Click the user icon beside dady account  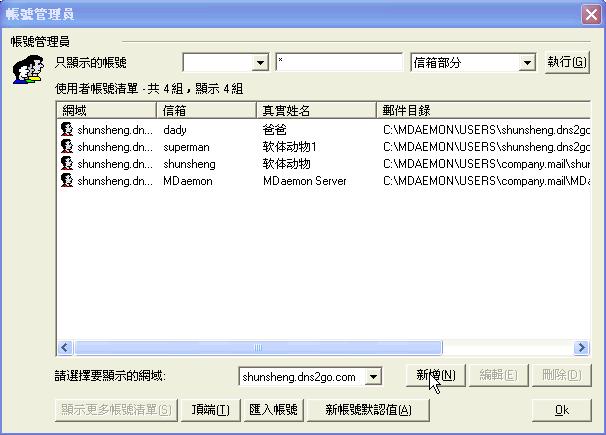click(x=66, y=130)
